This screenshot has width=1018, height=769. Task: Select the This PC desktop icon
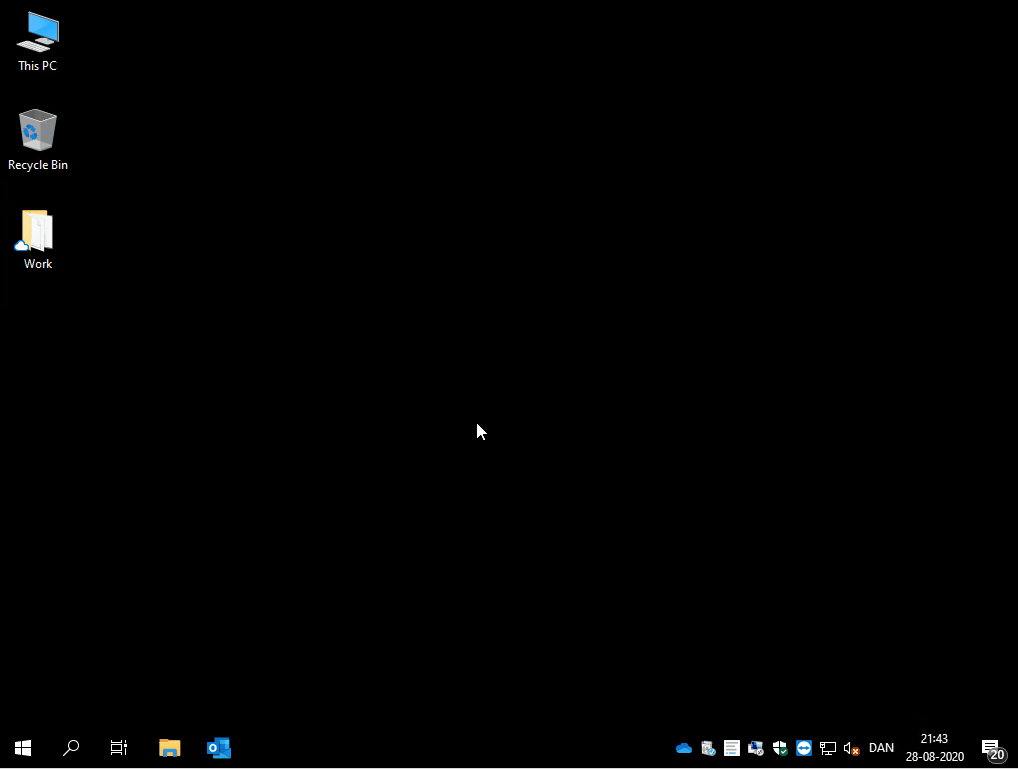tap(38, 42)
